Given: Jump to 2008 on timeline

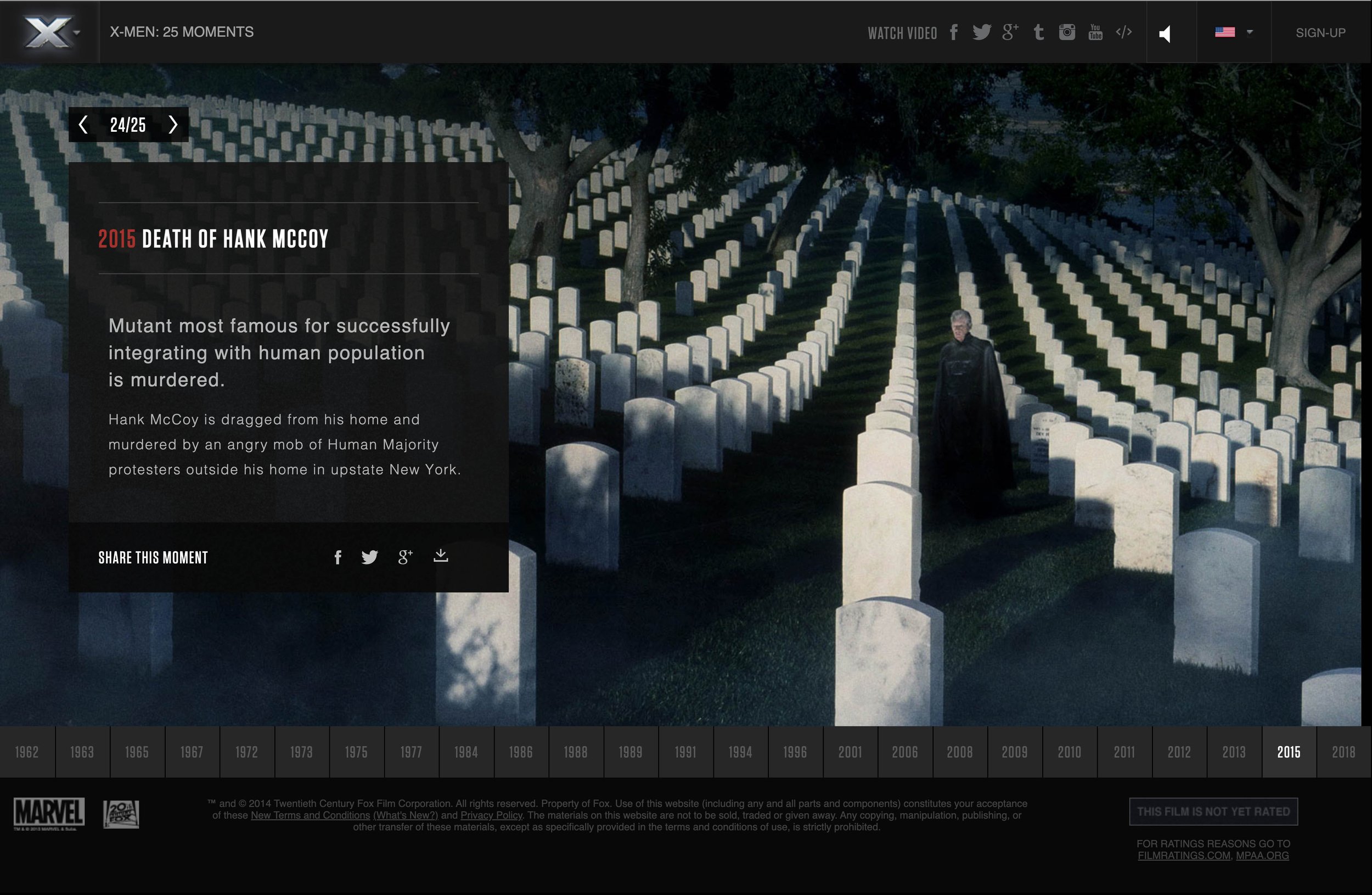Looking at the screenshot, I should [x=959, y=752].
